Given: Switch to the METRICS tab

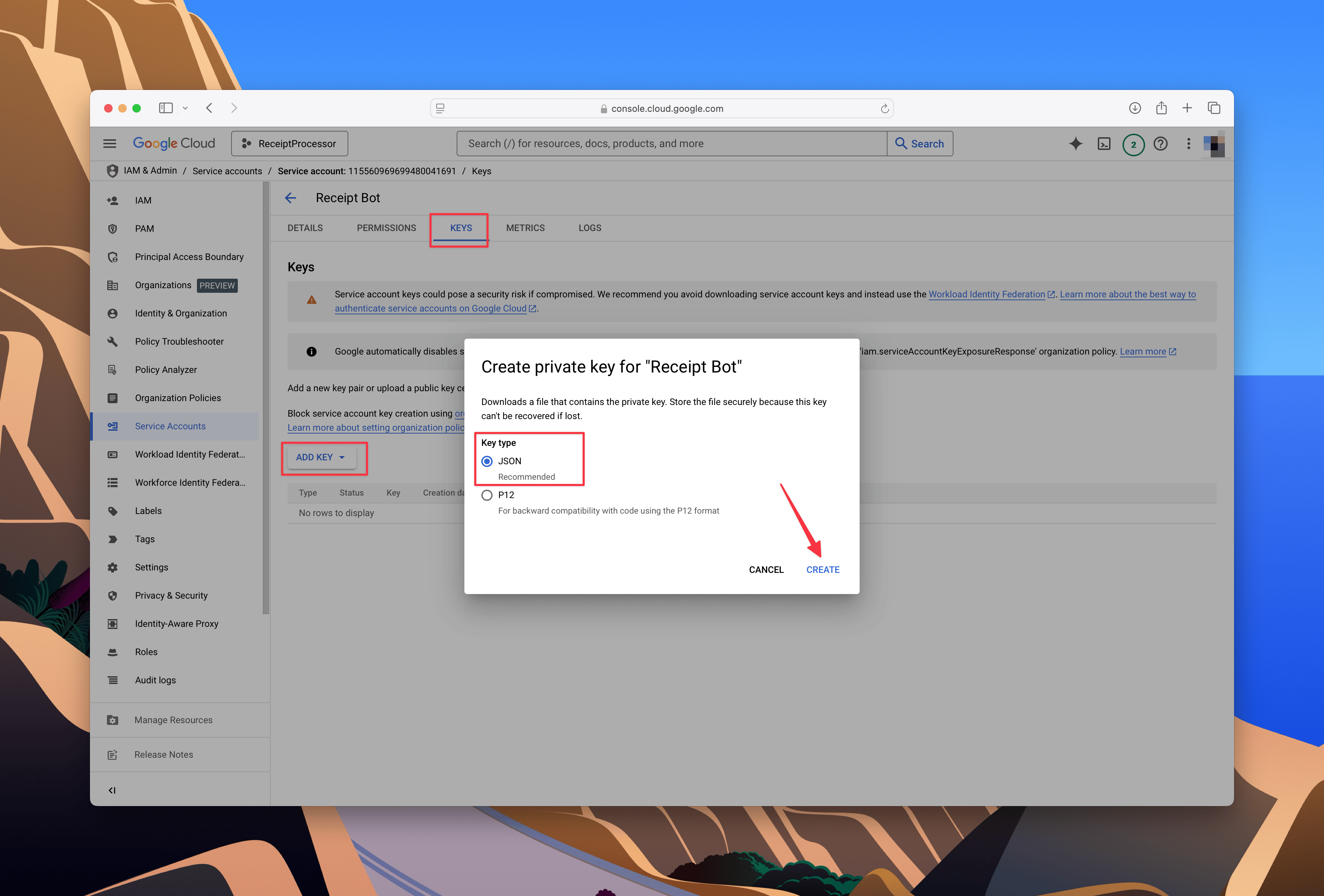Looking at the screenshot, I should (x=525, y=228).
